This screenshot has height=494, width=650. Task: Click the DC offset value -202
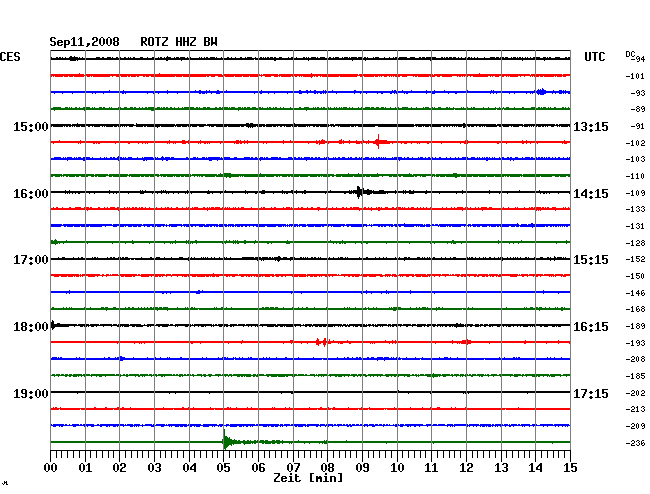pos(635,393)
